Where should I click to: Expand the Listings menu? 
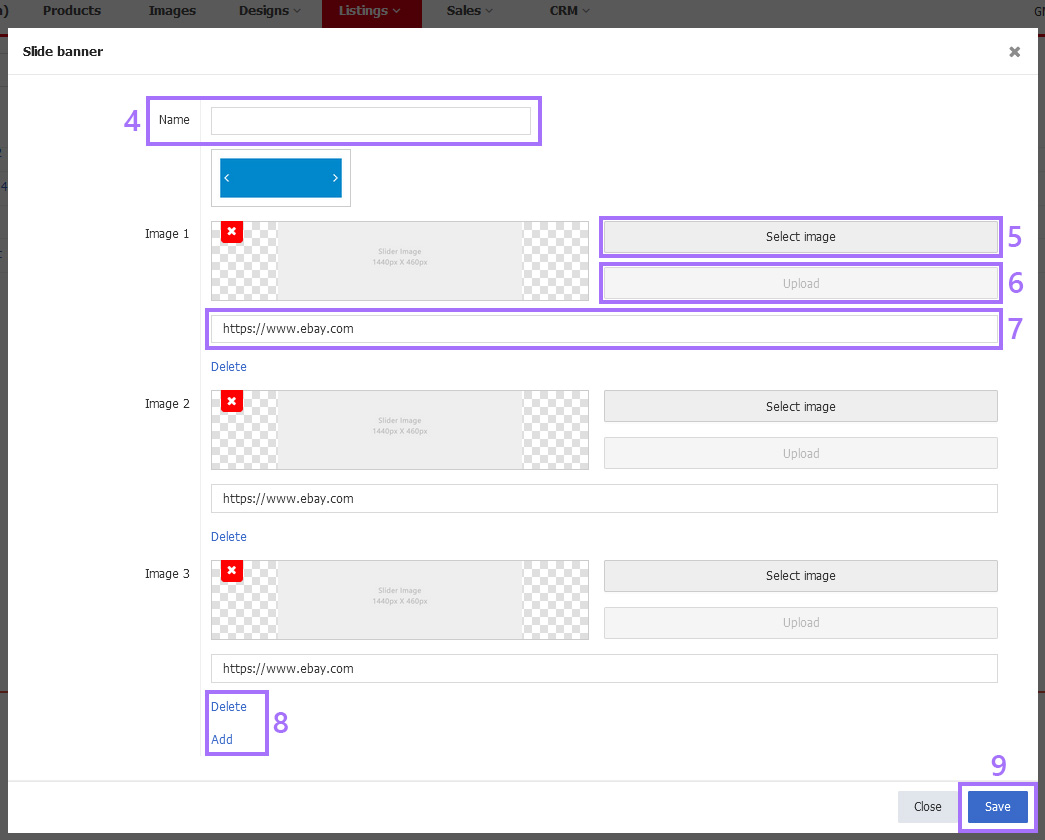pos(370,11)
